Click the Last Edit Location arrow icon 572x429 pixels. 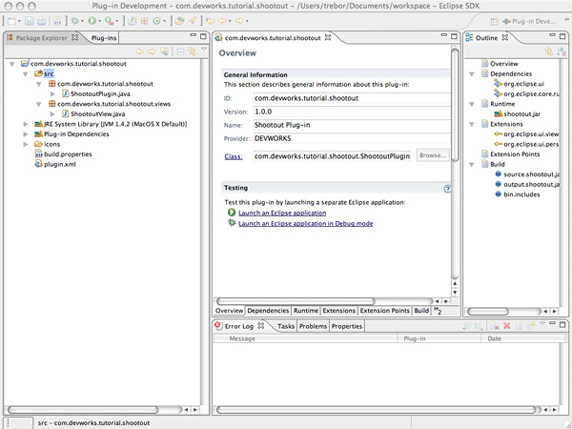click(x=210, y=21)
